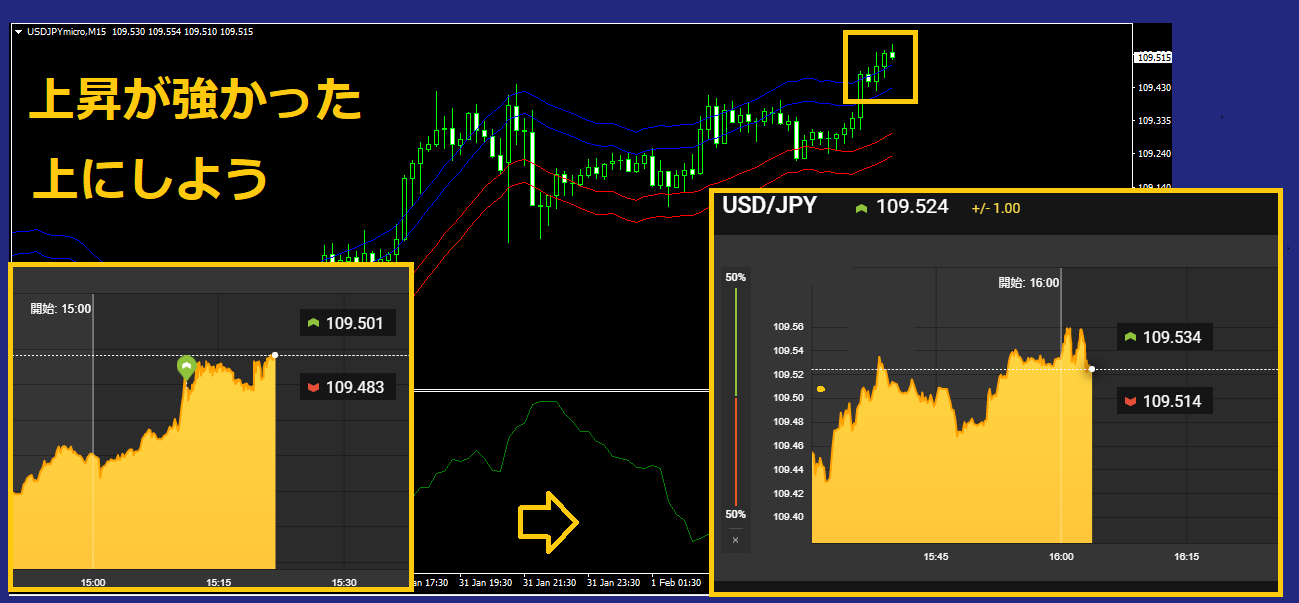The image size is (1299, 603).
Task: Click the green up-arrow 109.501 button
Action: pyautogui.click(x=347, y=322)
